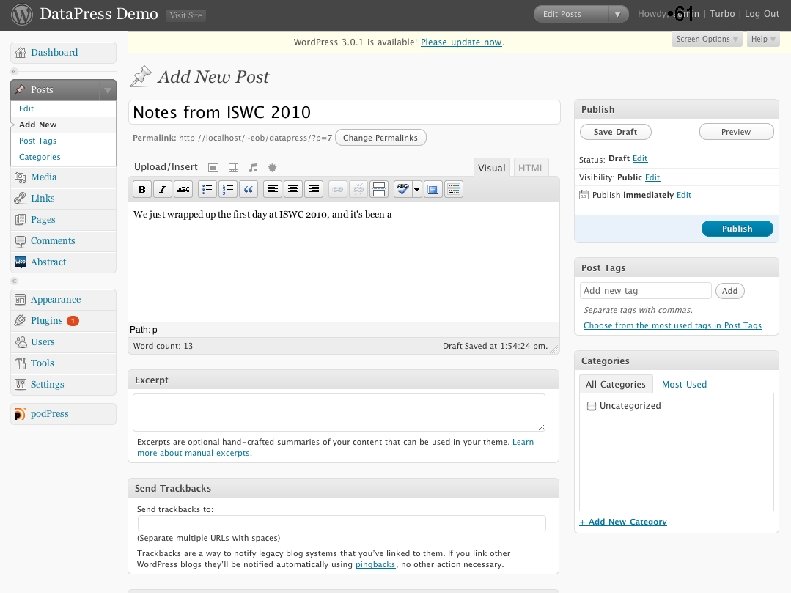Click the unlink icon
The height and width of the screenshot is (593, 791).
pyautogui.click(x=358, y=189)
